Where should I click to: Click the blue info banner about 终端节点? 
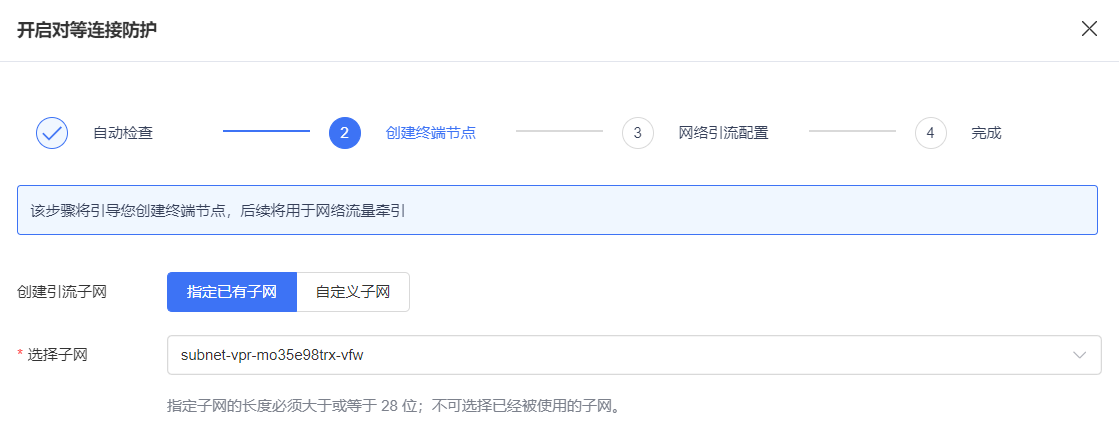(x=557, y=210)
